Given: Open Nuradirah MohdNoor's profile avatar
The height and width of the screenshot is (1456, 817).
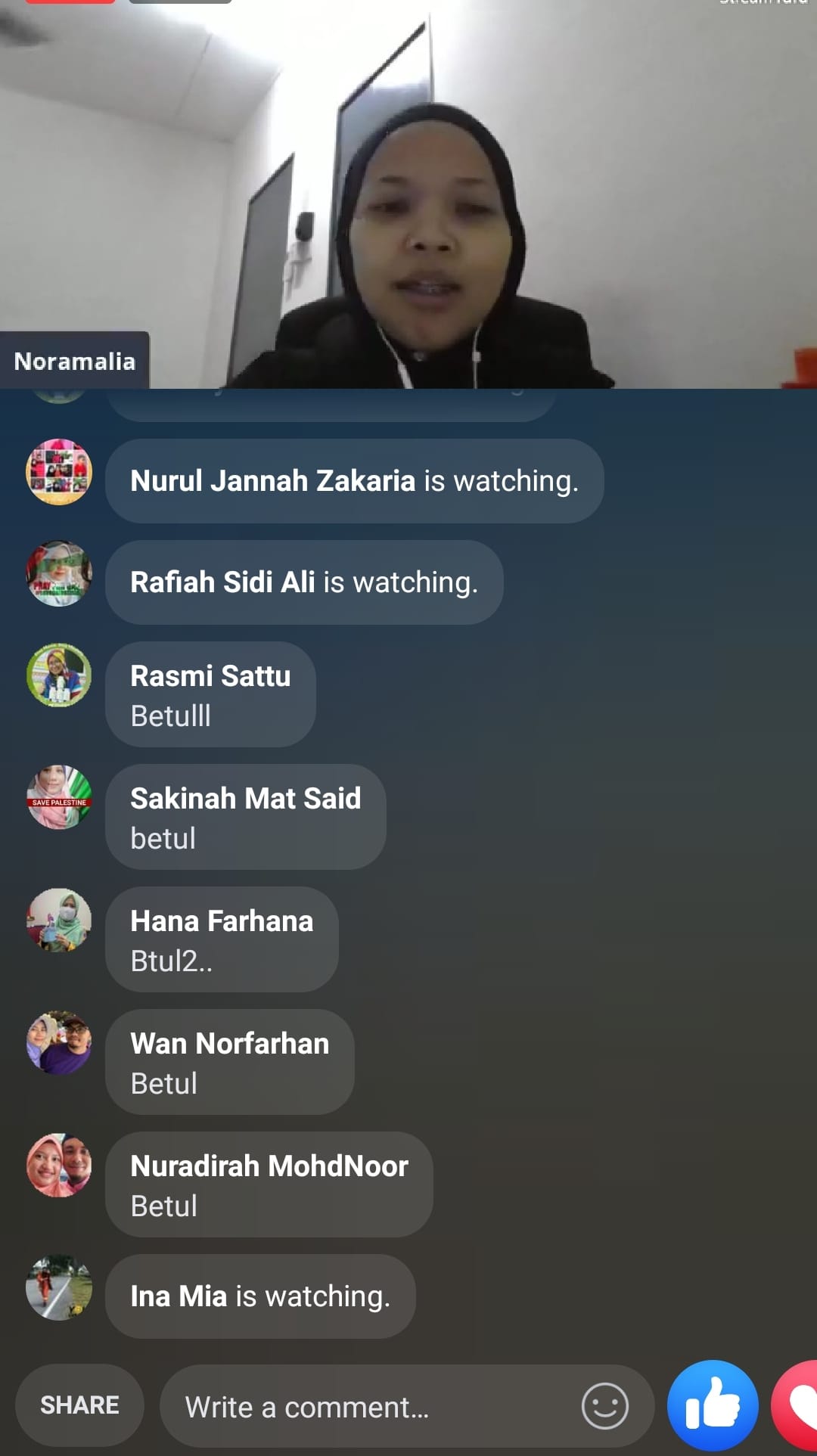Looking at the screenshot, I should 59,1165.
